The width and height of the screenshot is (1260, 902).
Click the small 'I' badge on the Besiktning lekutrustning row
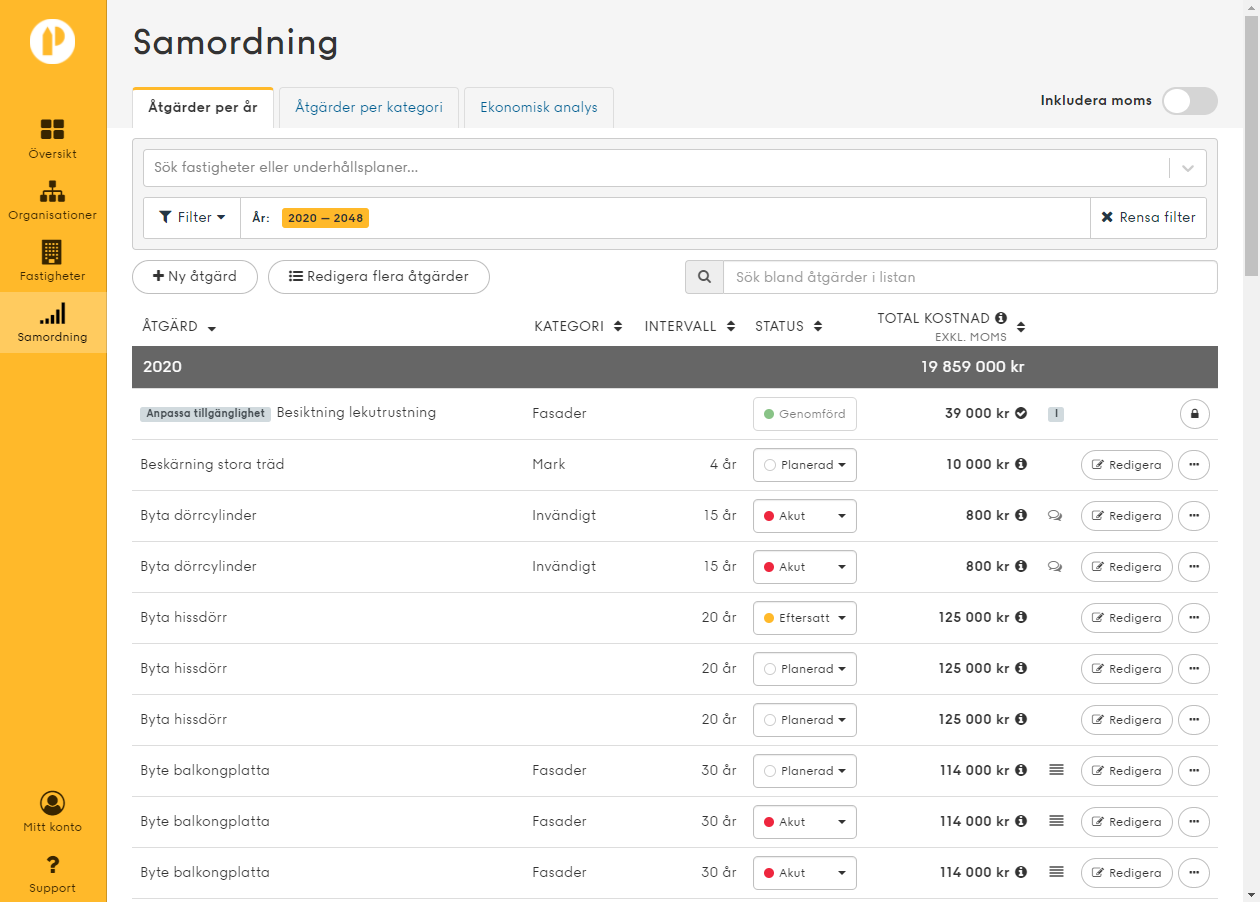(1056, 413)
